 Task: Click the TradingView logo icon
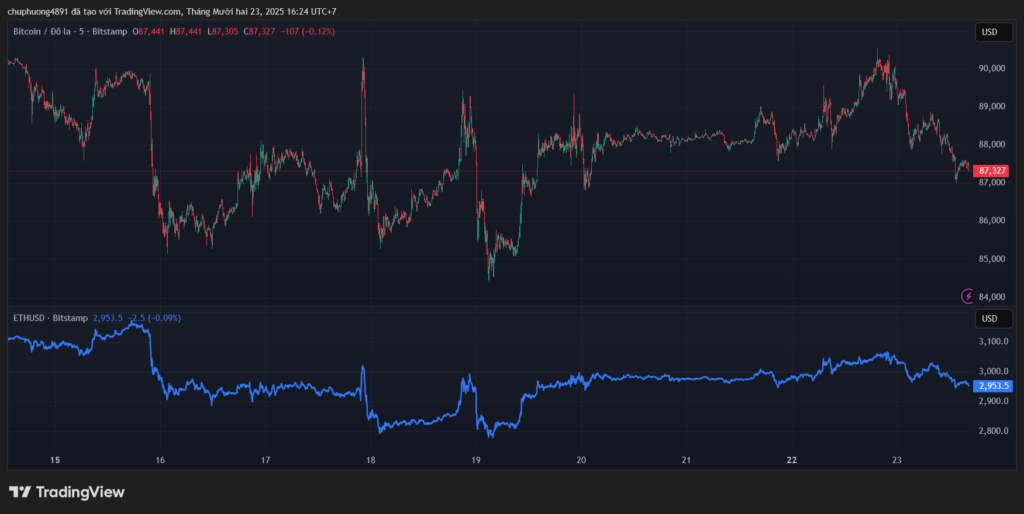click(x=19, y=492)
